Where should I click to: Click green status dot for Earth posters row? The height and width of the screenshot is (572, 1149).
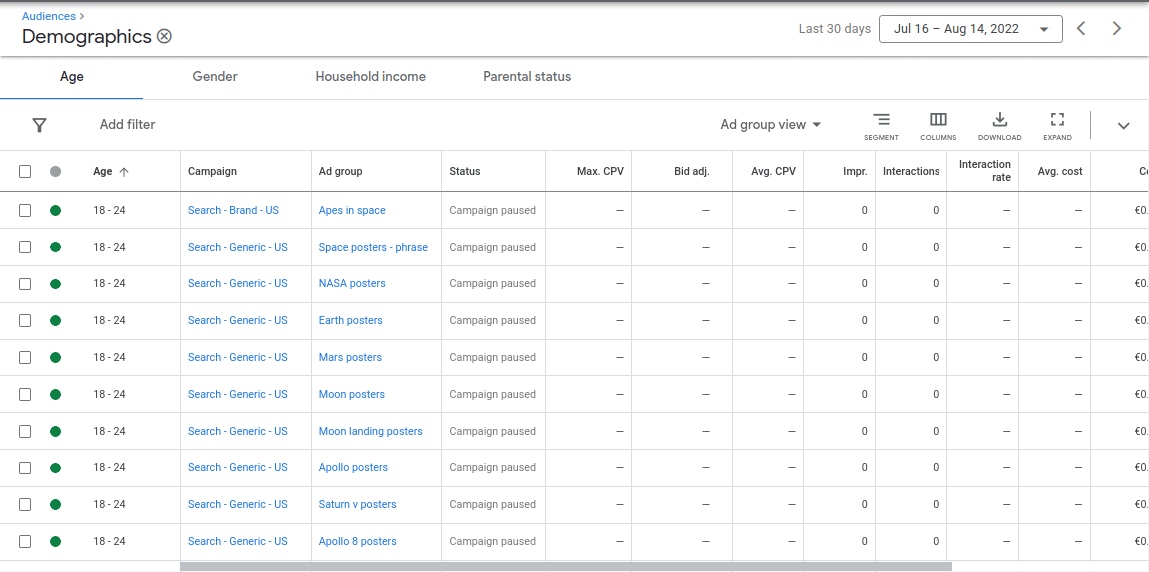tap(56, 320)
